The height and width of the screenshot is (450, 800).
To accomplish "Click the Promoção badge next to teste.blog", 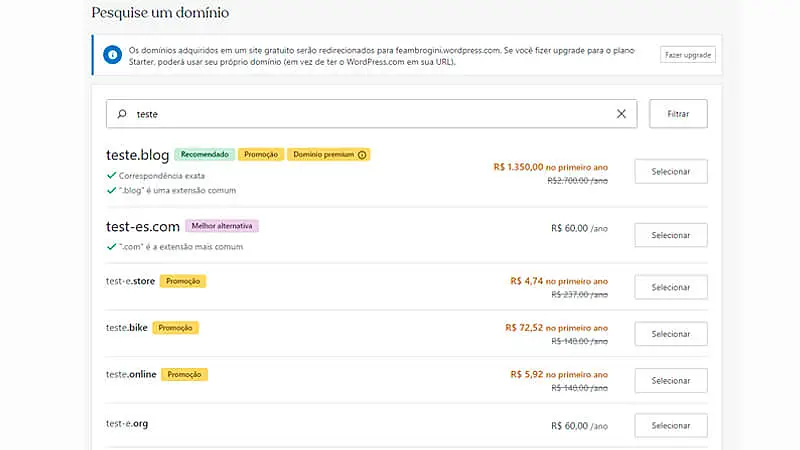I will [x=261, y=155].
